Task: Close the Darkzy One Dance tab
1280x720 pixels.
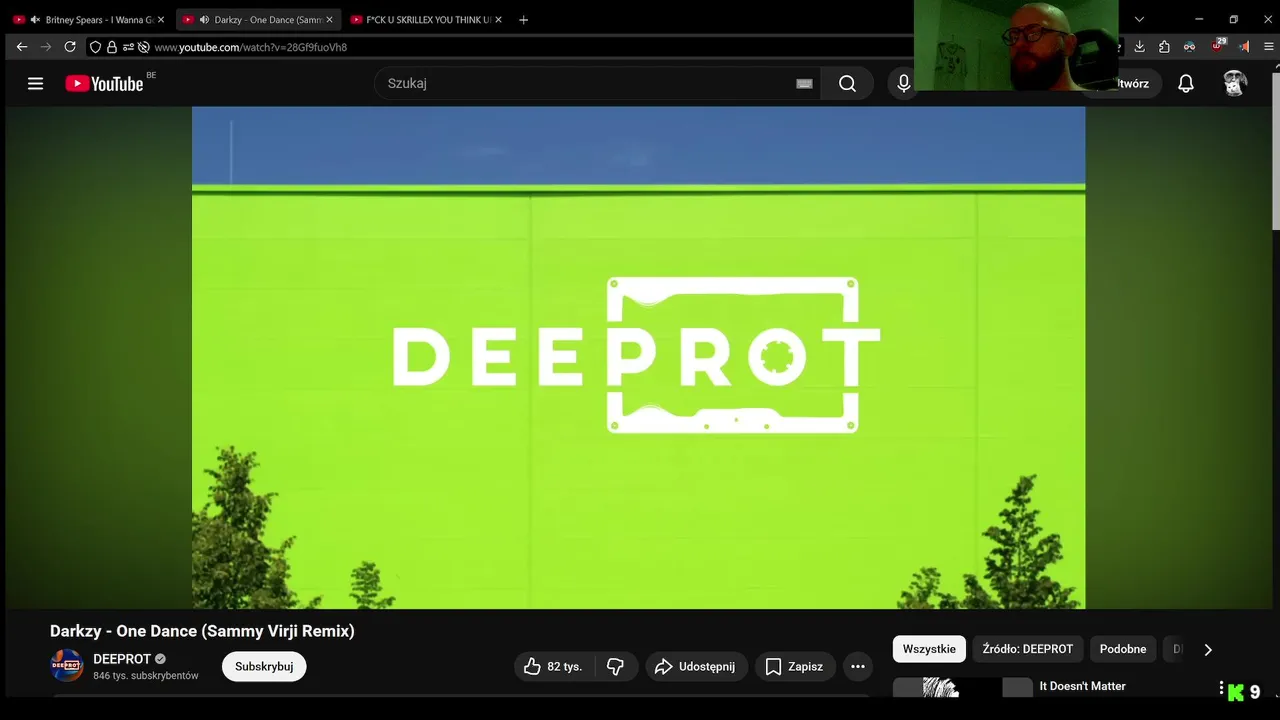Action: pyautogui.click(x=329, y=20)
